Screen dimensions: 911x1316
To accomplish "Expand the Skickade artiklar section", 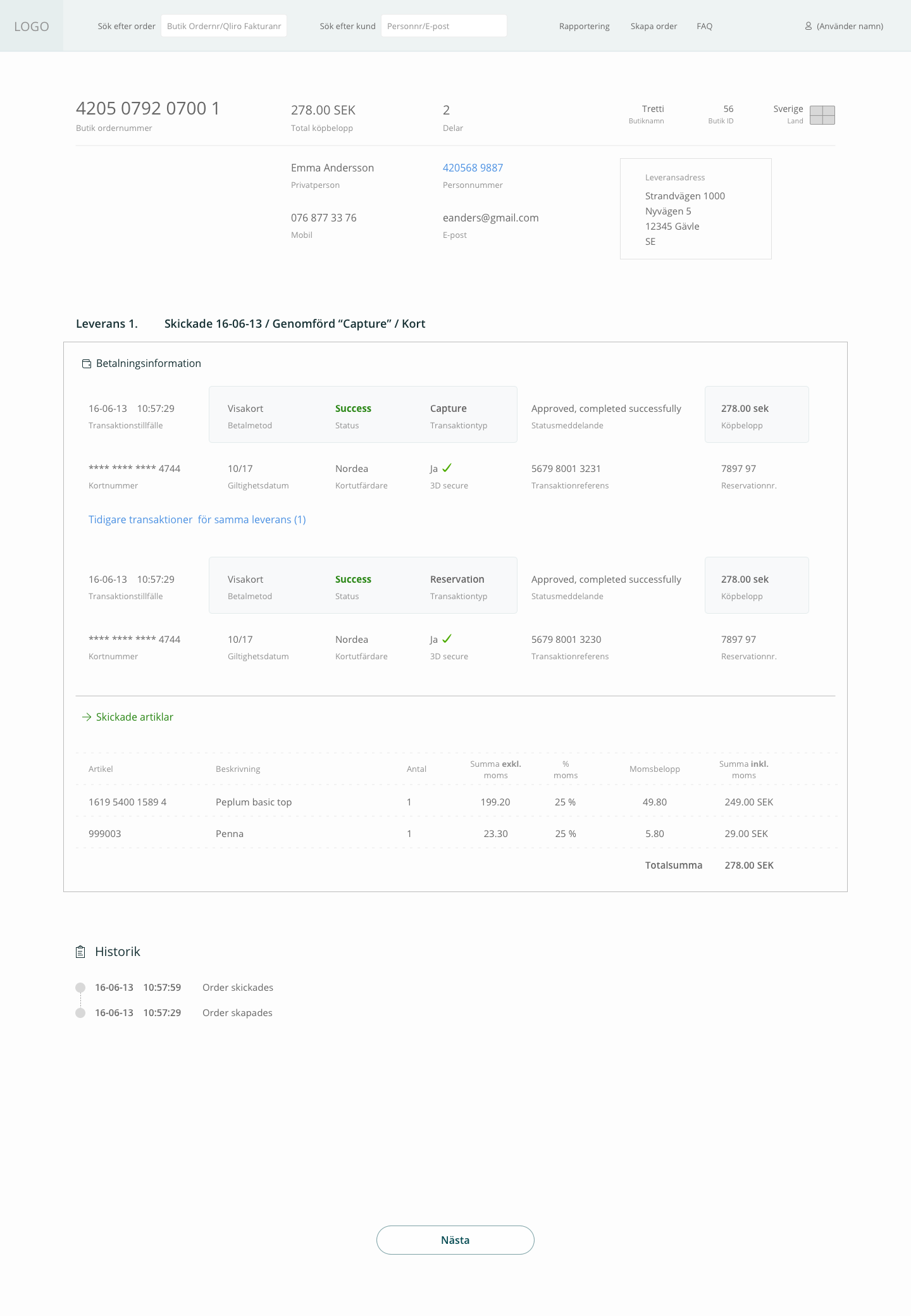I will (134, 717).
